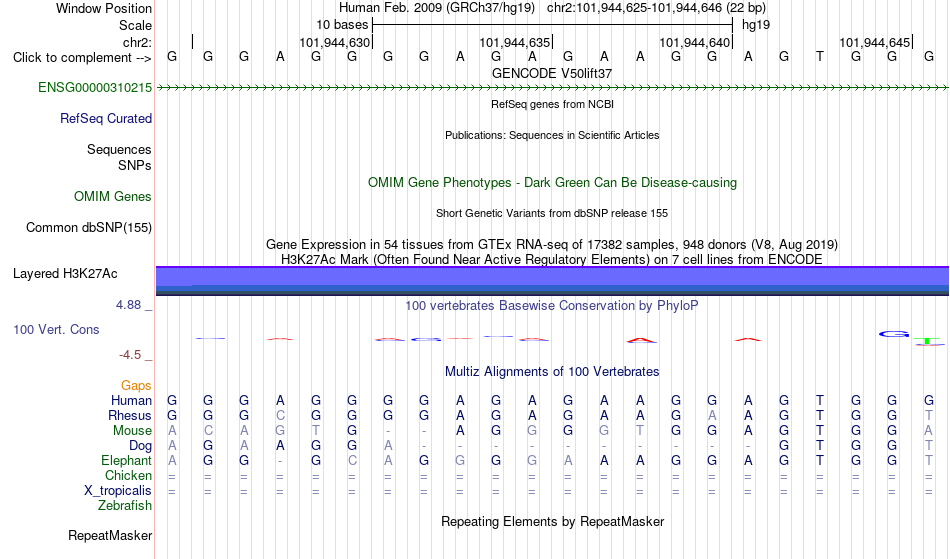950x559 pixels.
Task: Open Layered H3K27Ac track settings label
Action: tap(65, 274)
